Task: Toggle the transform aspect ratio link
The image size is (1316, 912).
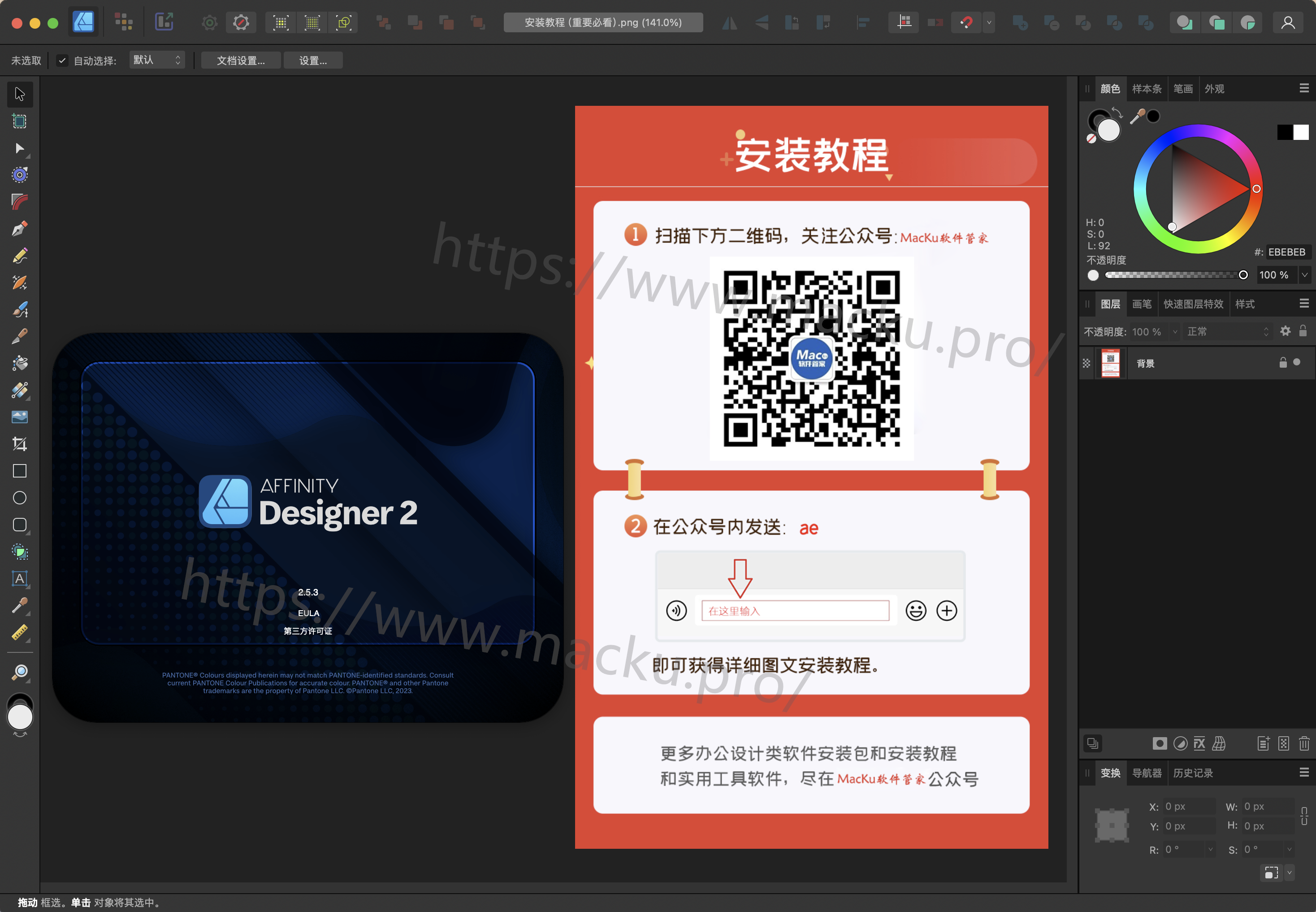Action: (x=1305, y=816)
